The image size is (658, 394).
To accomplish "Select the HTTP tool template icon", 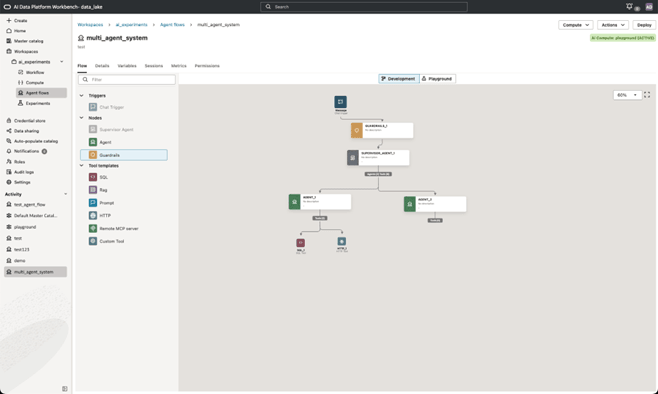I will click(x=93, y=215).
